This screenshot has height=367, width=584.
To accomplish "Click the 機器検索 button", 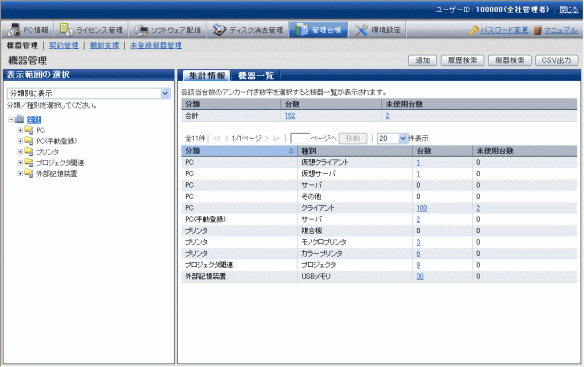I will [510, 60].
